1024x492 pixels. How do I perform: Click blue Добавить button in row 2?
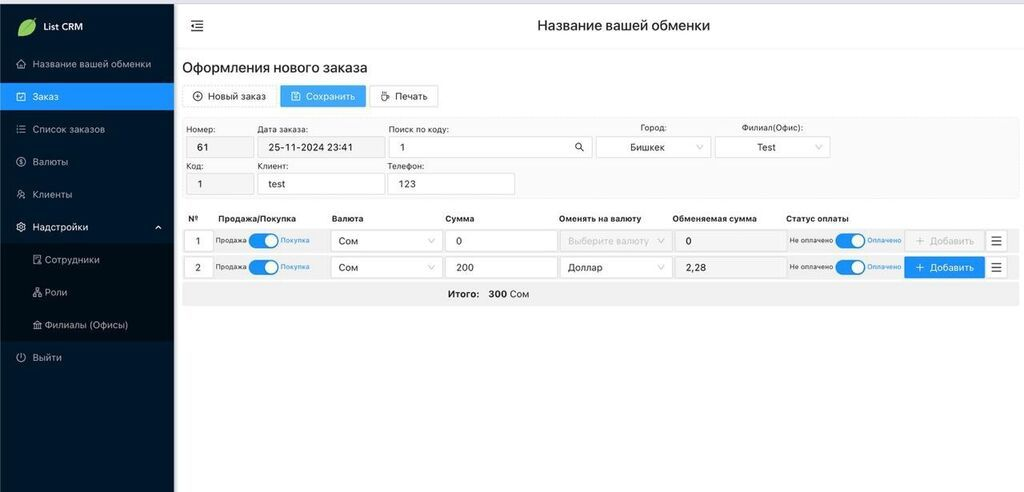coord(944,268)
